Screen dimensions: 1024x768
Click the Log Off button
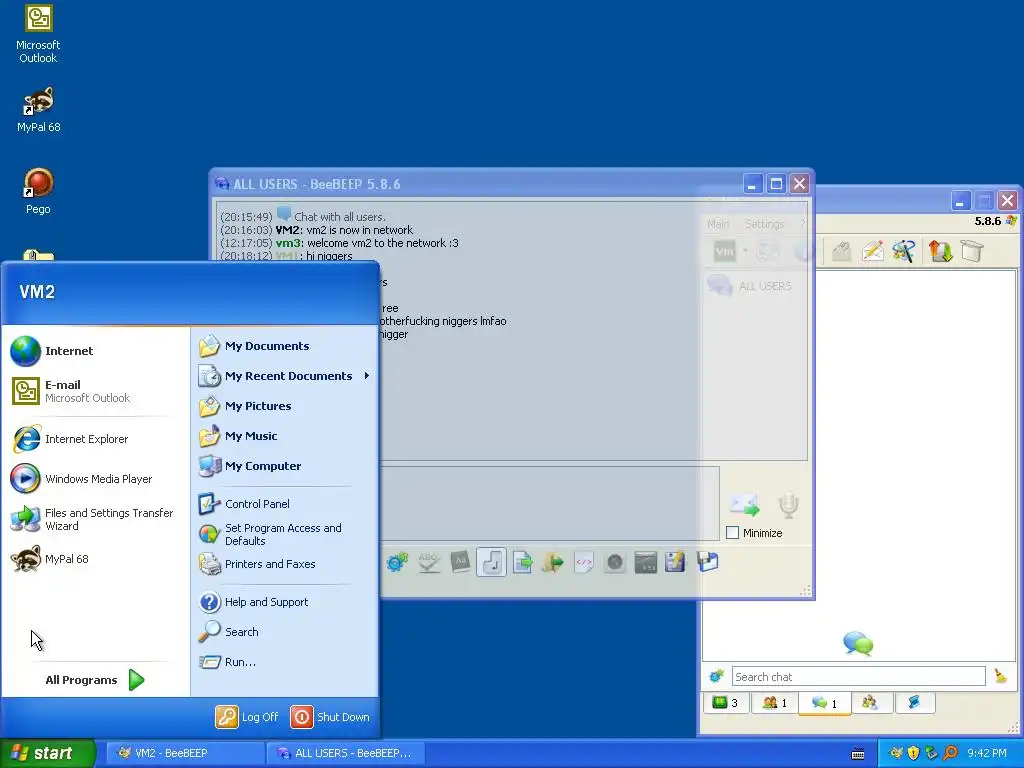[247, 717]
